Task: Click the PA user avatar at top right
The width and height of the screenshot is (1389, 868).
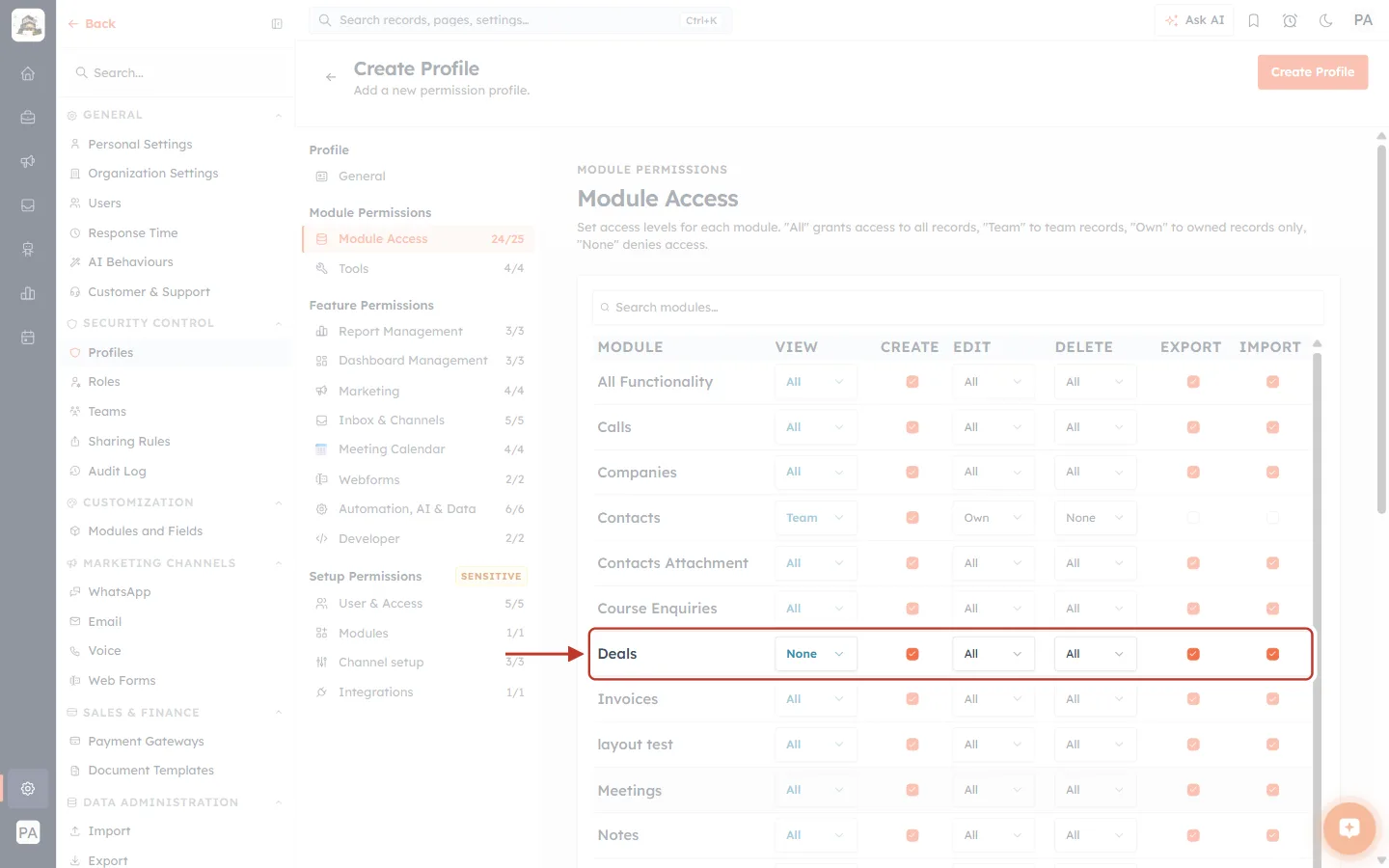Action: pyautogui.click(x=1363, y=20)
